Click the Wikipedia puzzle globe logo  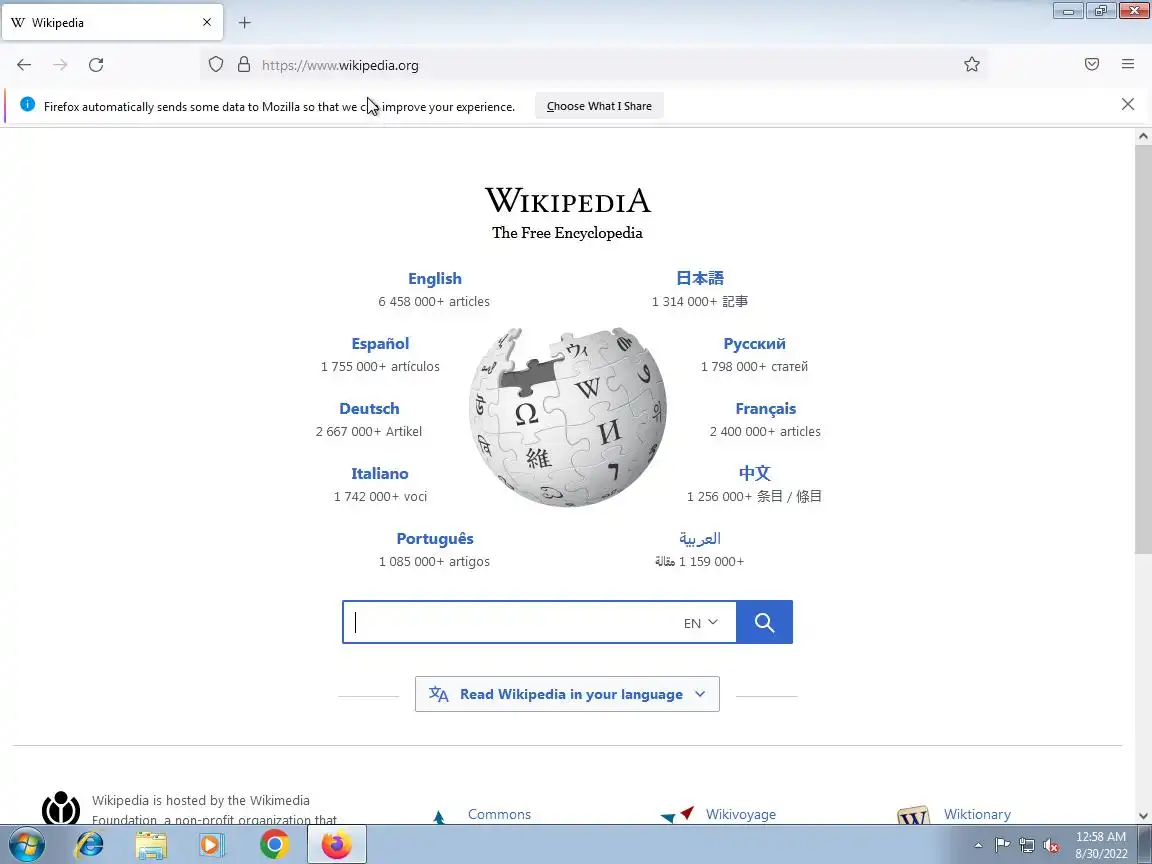point(567,417)
